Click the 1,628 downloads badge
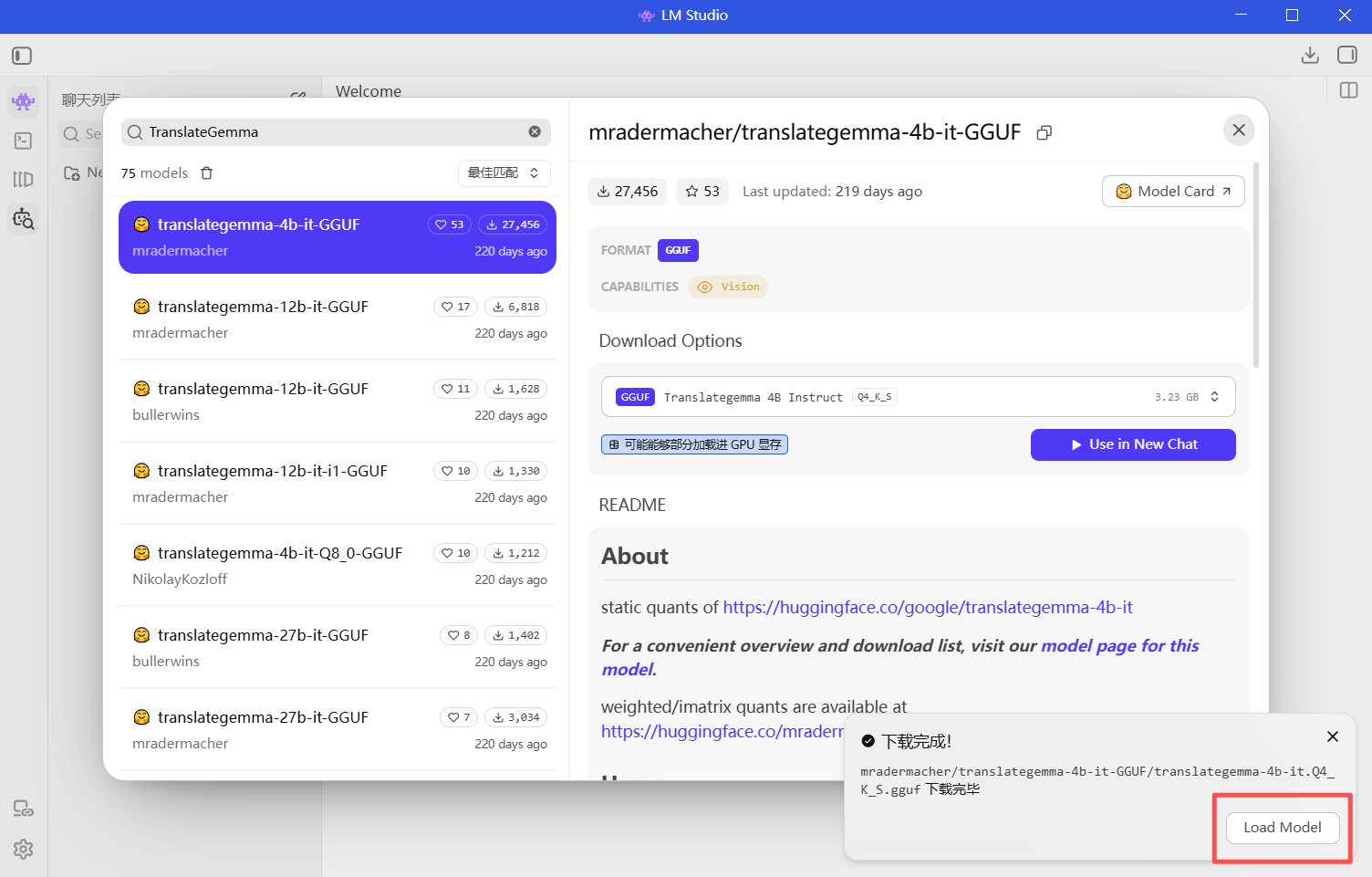Screen dimensions: 1372x877 tap(515, 389)
